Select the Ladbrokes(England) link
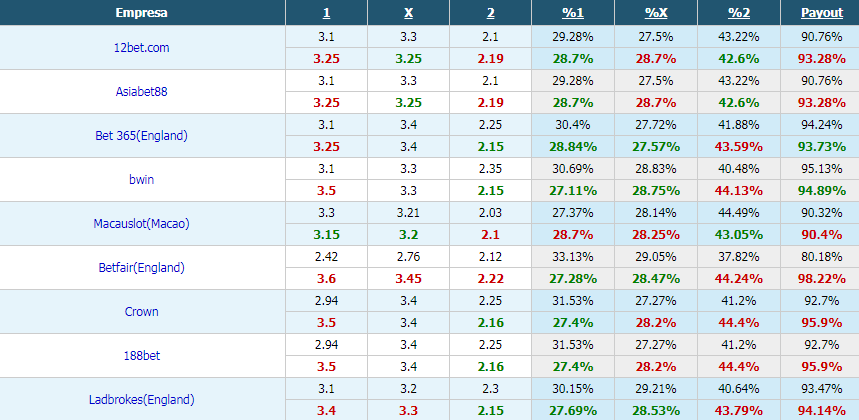 (x=141, y=399)
